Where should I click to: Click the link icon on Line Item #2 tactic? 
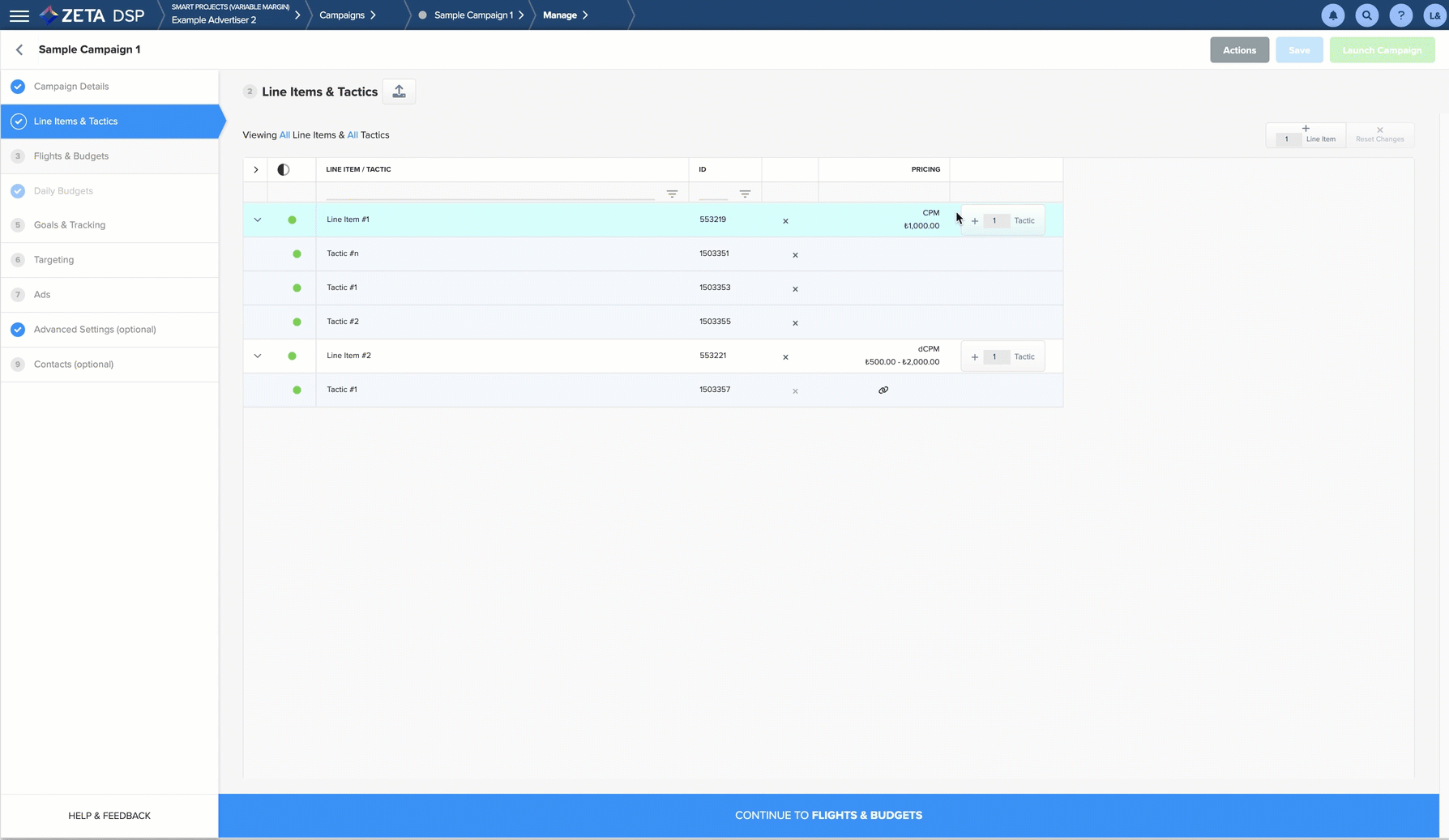(883, 390)
